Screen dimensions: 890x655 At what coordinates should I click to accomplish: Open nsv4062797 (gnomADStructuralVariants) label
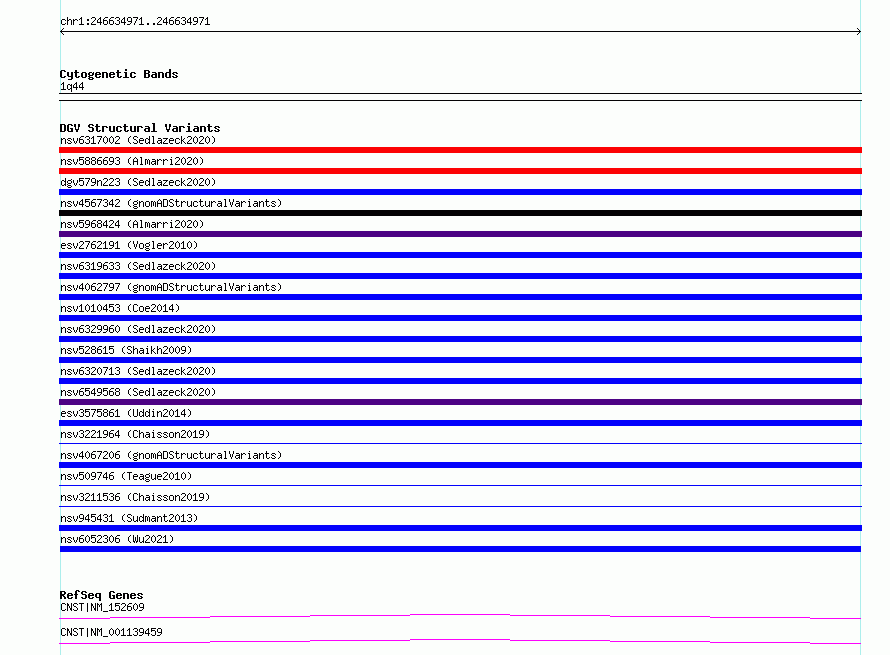pos(171,287)
